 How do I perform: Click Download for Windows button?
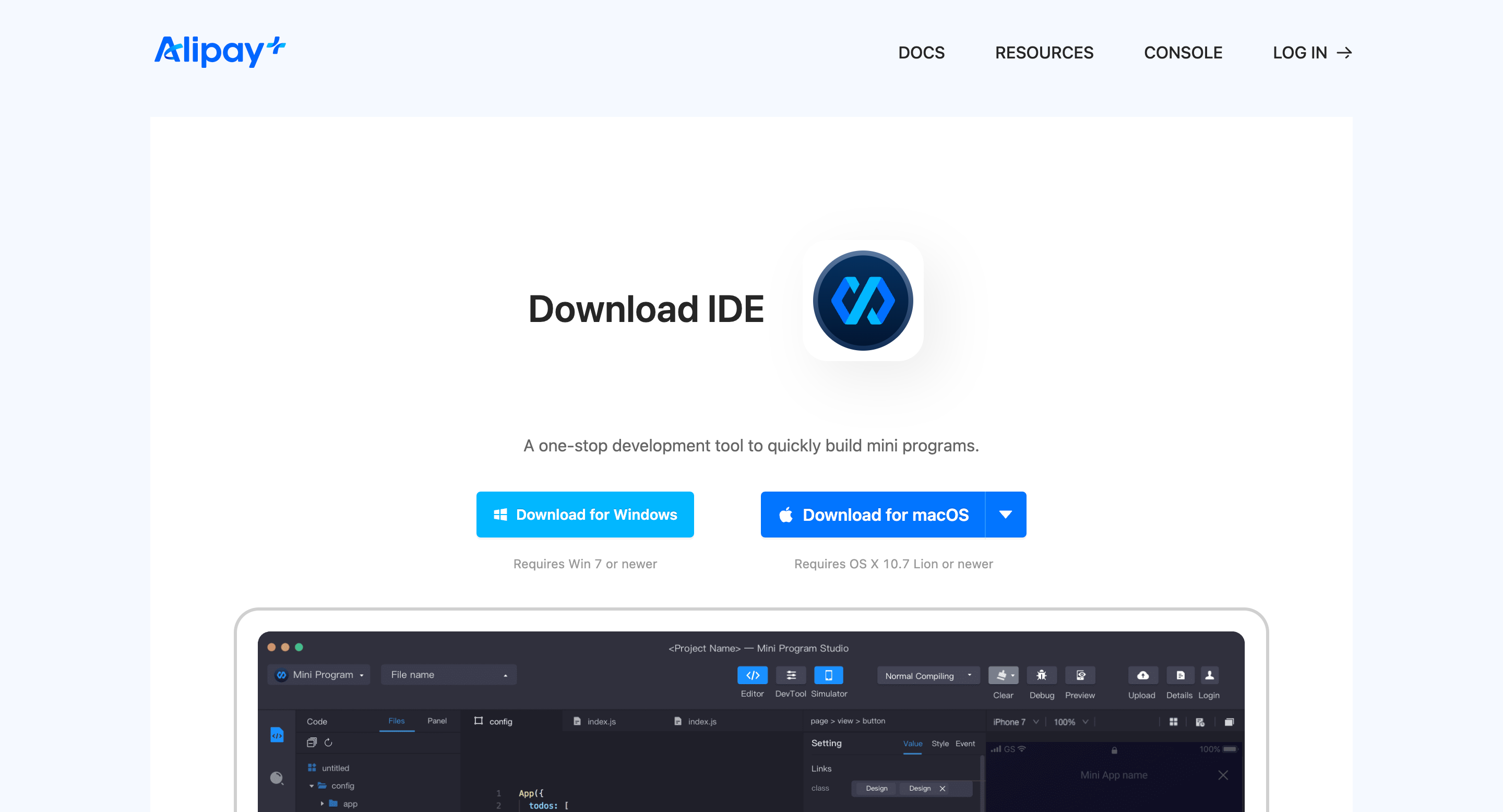584,515
